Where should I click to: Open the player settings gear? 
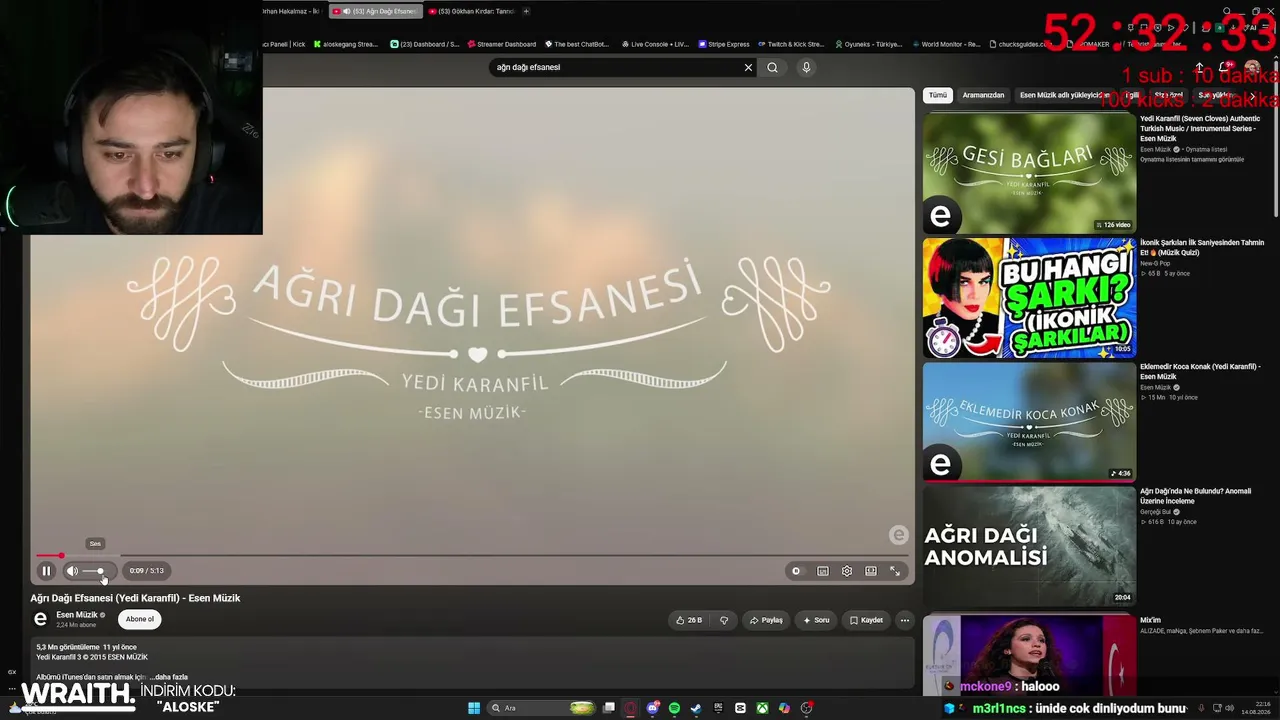(847, 571)
